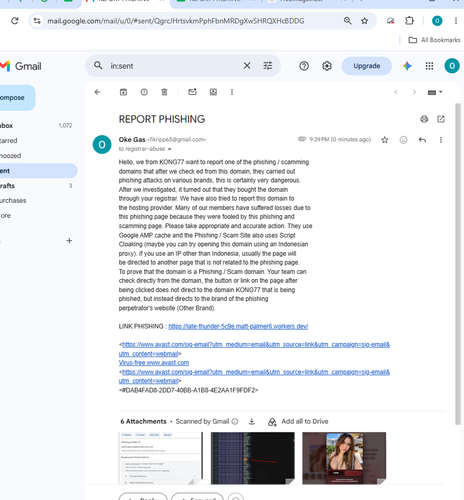Go to the older email arrow
464x500 pixels.
pyautogui.click(x=414, y=92)
